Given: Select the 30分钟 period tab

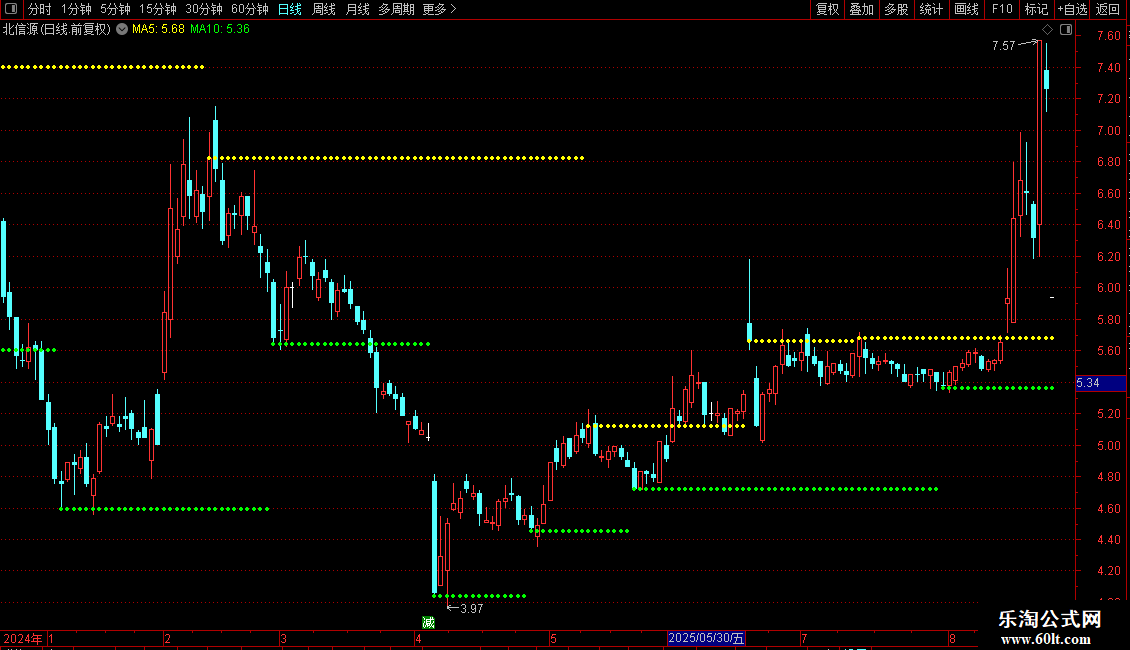Looking at the screenshot, I should 204,9.
